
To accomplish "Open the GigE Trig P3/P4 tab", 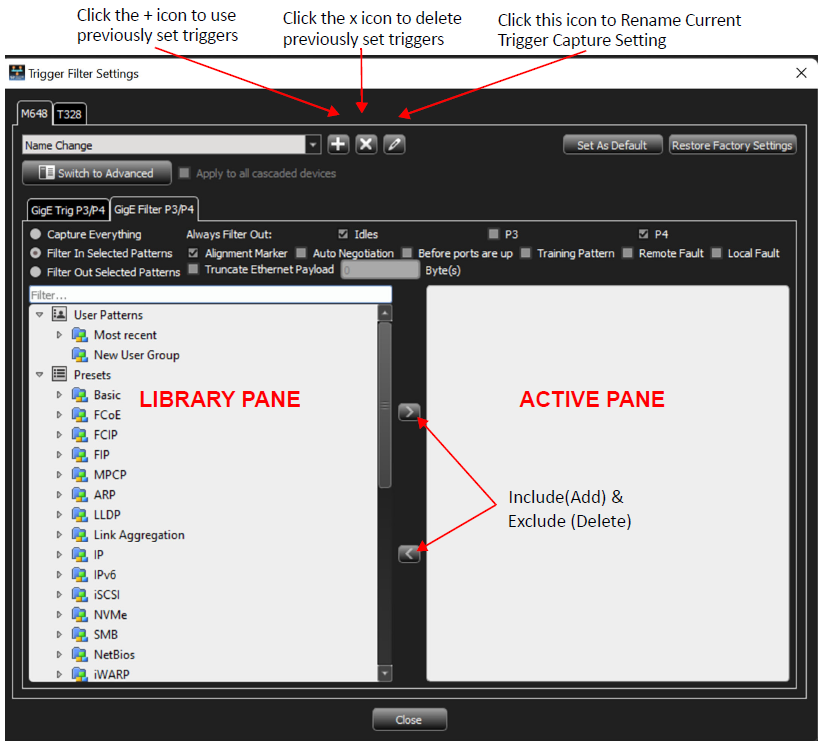I will click(x=68, y=210).
